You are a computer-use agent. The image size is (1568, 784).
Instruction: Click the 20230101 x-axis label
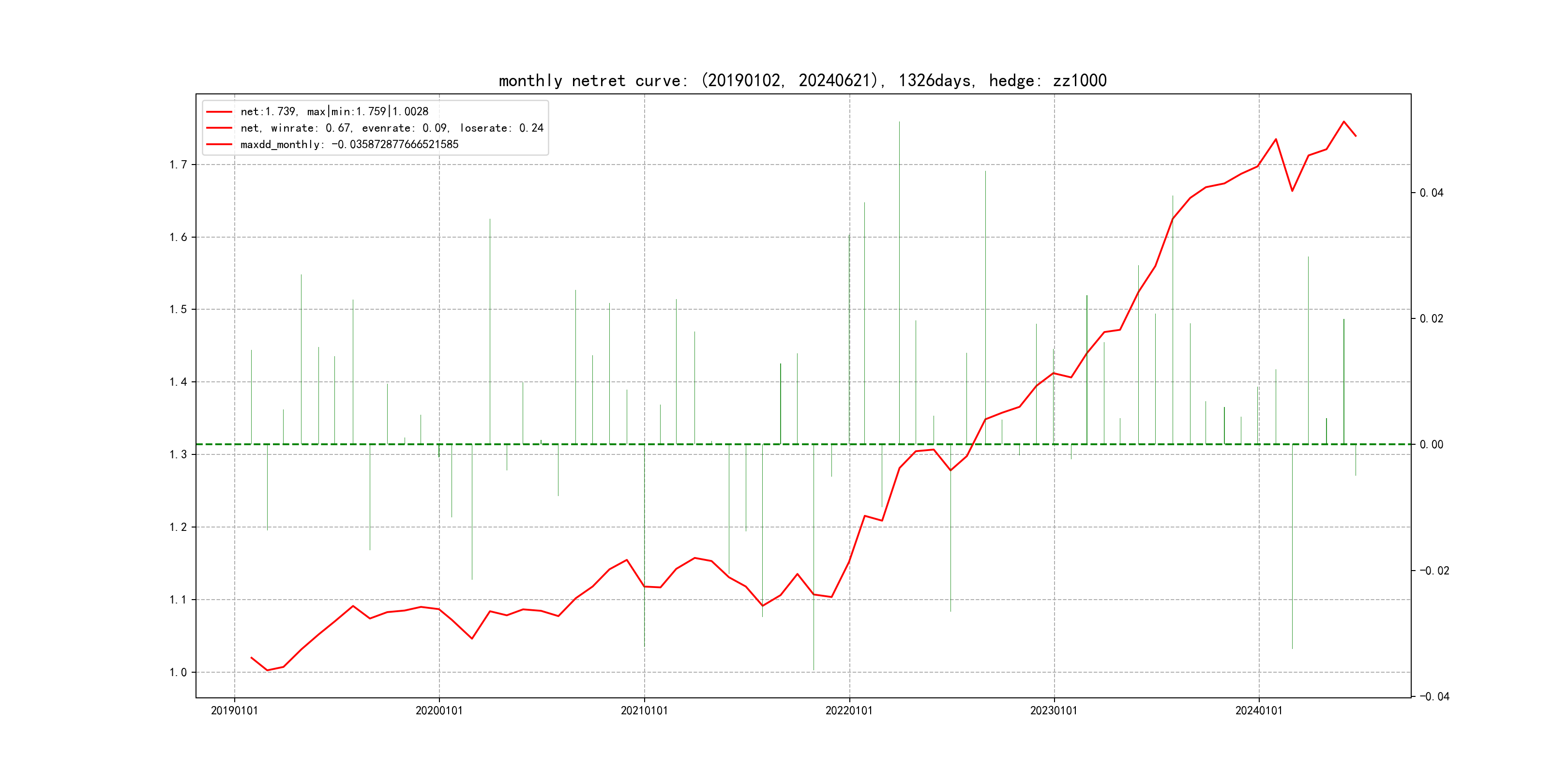pos(1054,710)
